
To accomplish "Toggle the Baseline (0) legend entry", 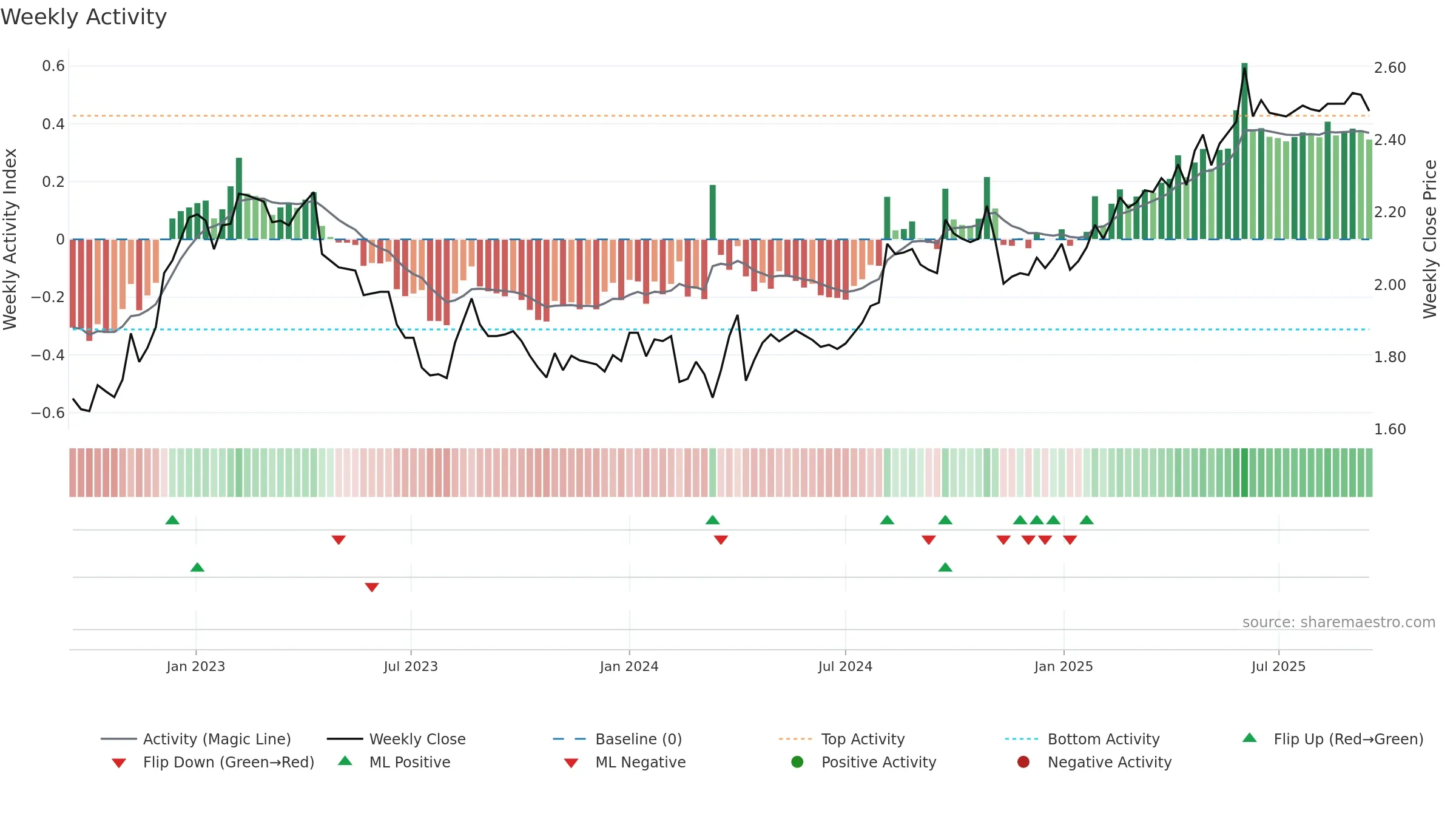I will (x=618, y=739).
